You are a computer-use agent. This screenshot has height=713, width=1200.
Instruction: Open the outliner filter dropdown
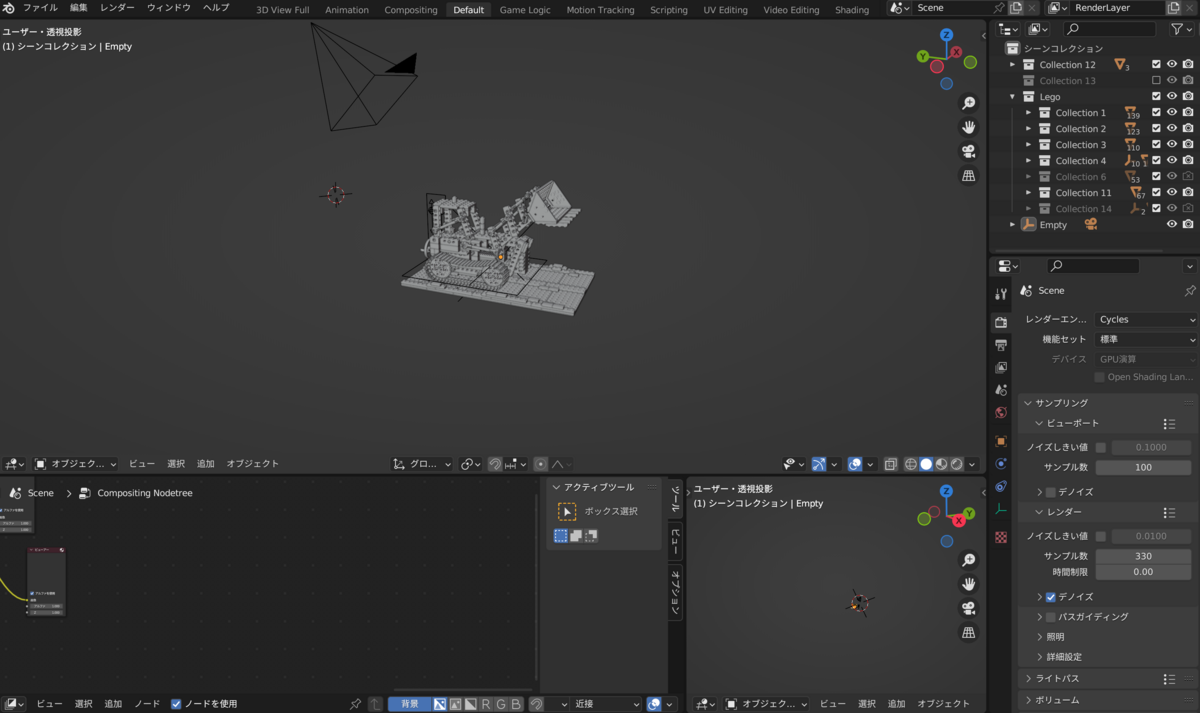coord(1181,30)
